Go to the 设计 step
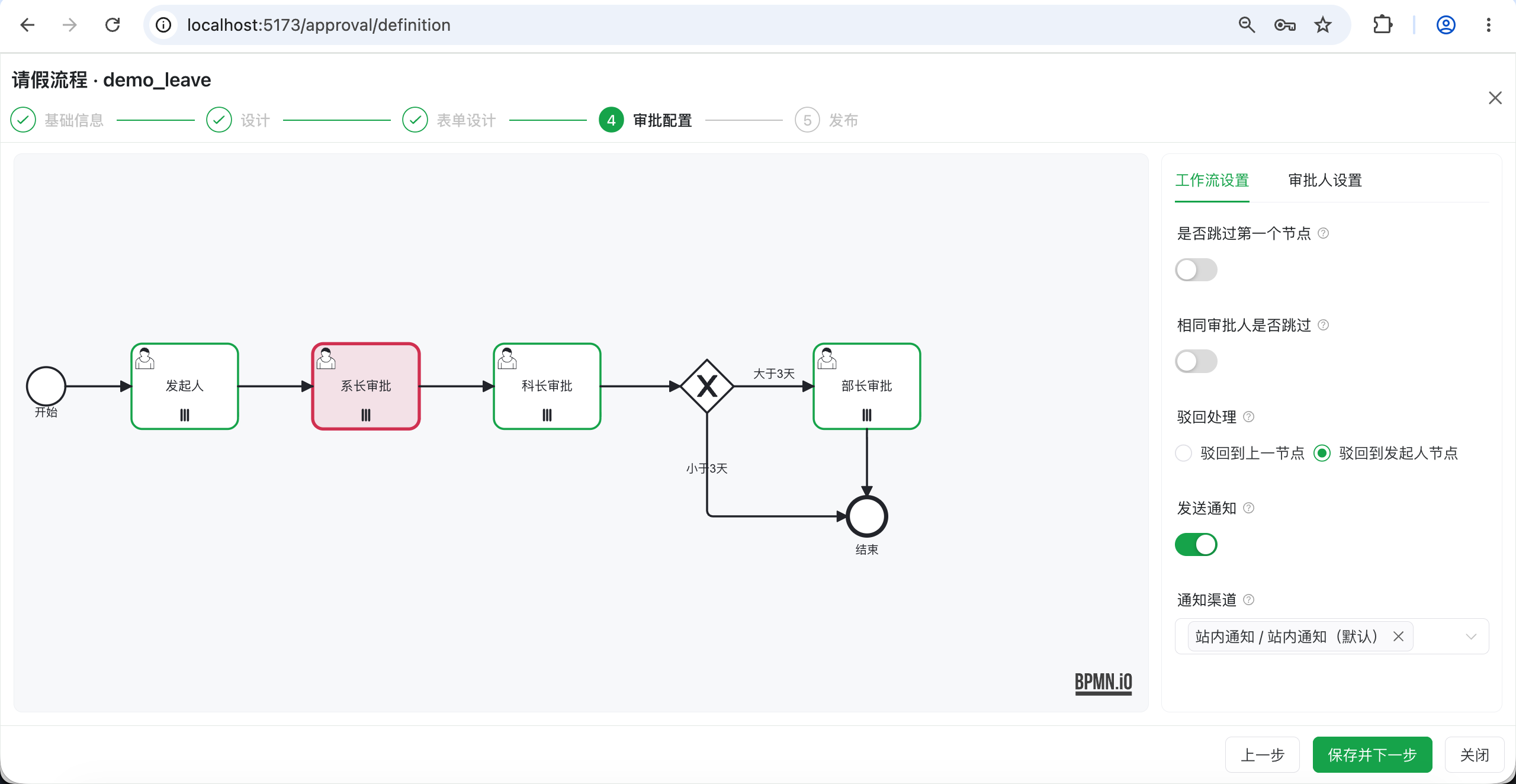 pyautogui.click(x=238, y=120)
